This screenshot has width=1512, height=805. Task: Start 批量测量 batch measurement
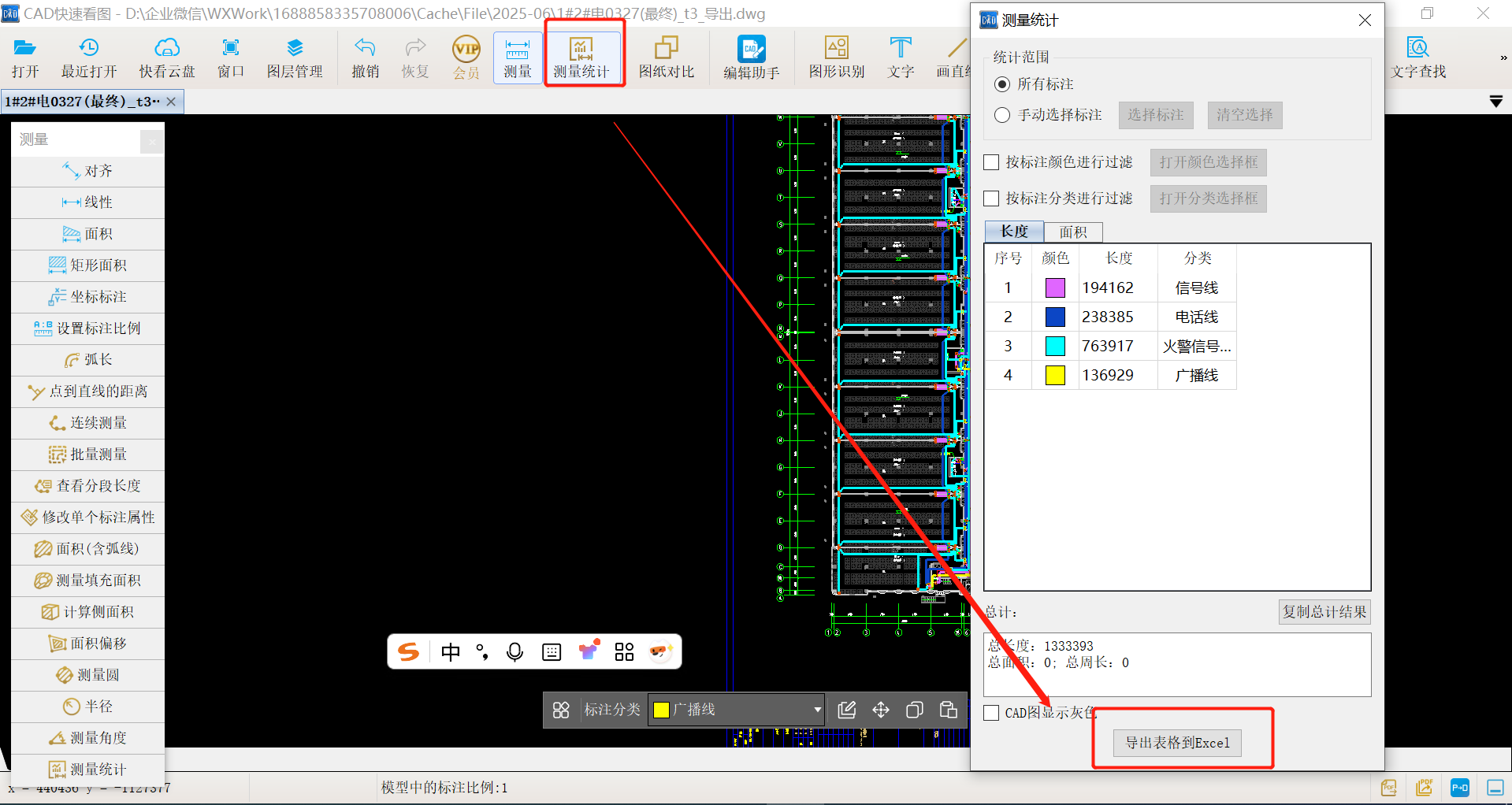coord(87,454)
